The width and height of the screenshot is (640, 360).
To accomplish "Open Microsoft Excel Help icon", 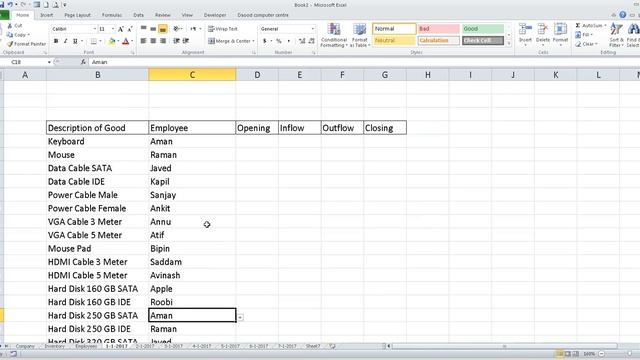I will coord(622,15).
